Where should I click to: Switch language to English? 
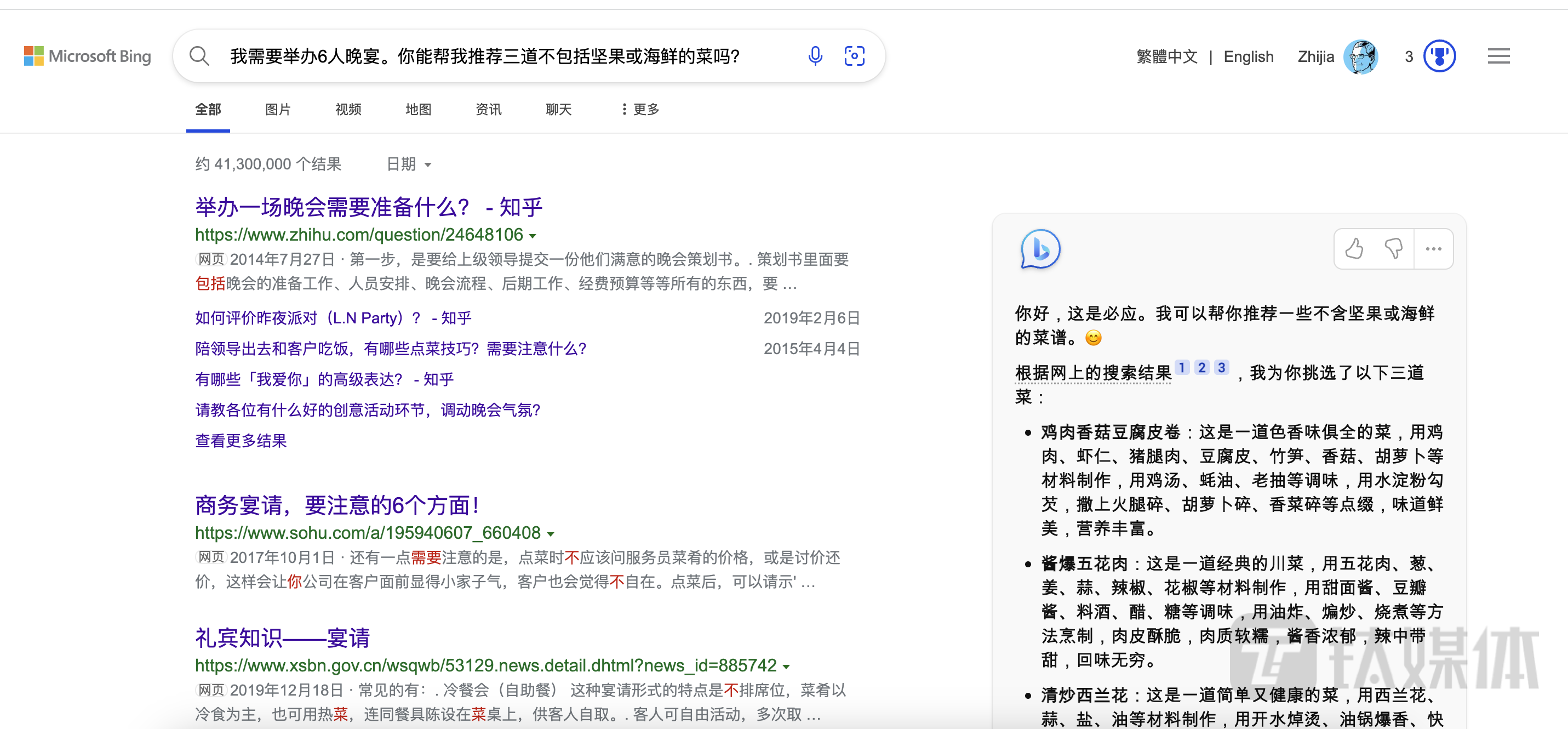(x=1248, y=56)
